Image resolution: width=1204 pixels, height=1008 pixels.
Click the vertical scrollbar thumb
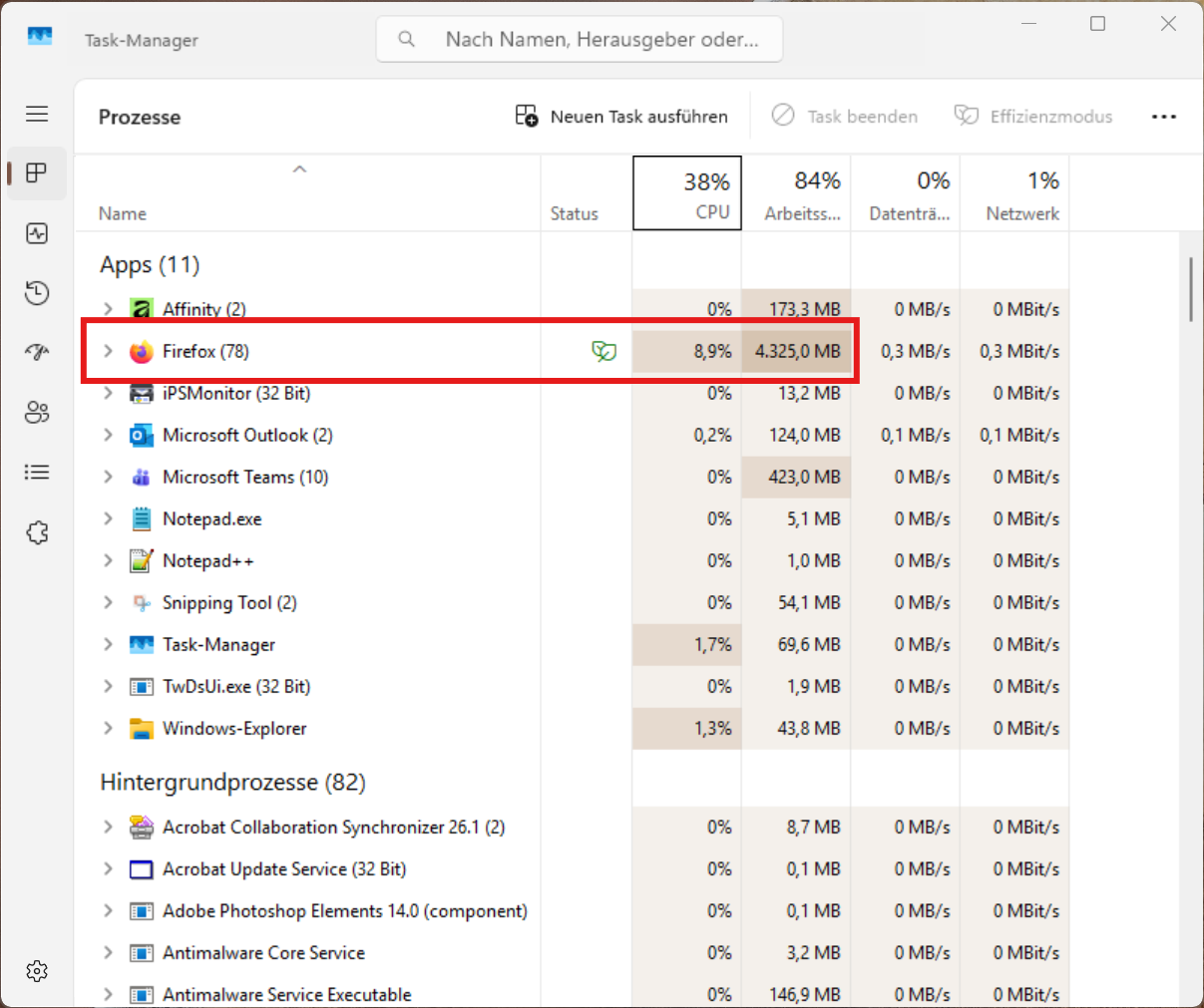pos(1191,289)
